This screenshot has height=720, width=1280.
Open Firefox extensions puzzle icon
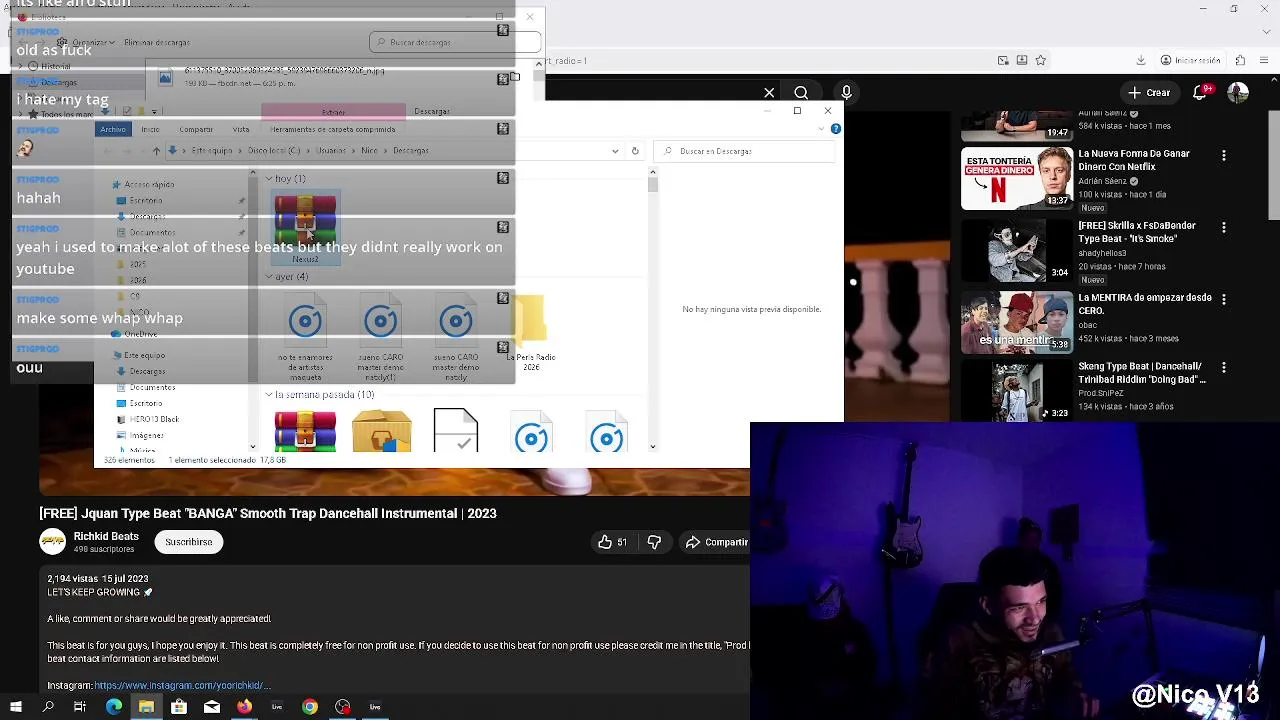coord(1241,61)
